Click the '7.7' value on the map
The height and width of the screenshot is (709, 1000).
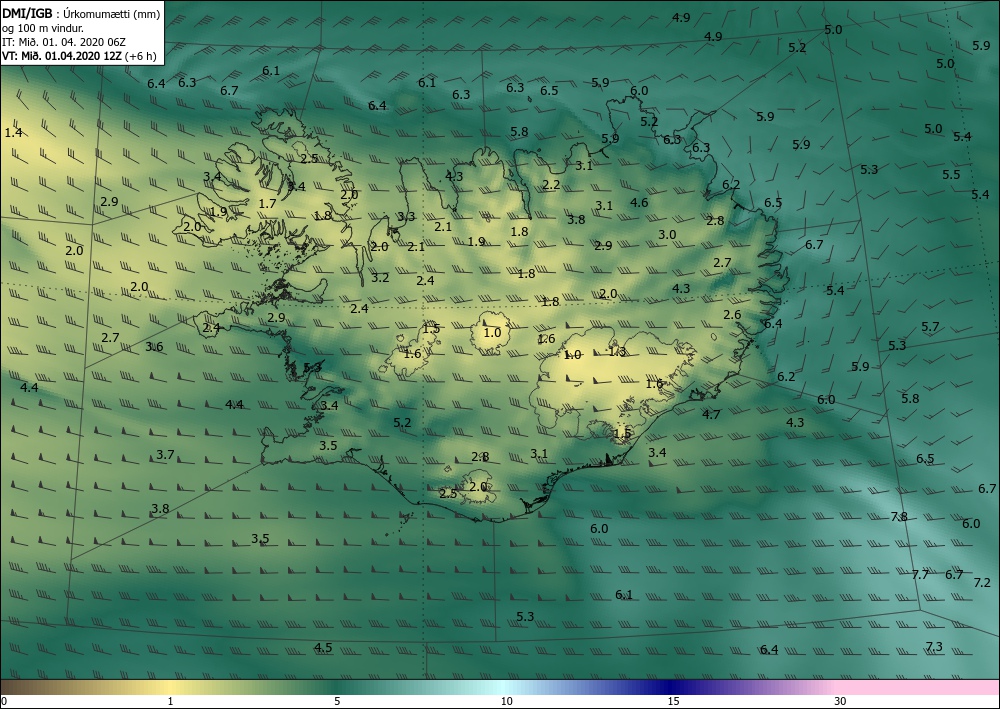[x=920, y=574]
